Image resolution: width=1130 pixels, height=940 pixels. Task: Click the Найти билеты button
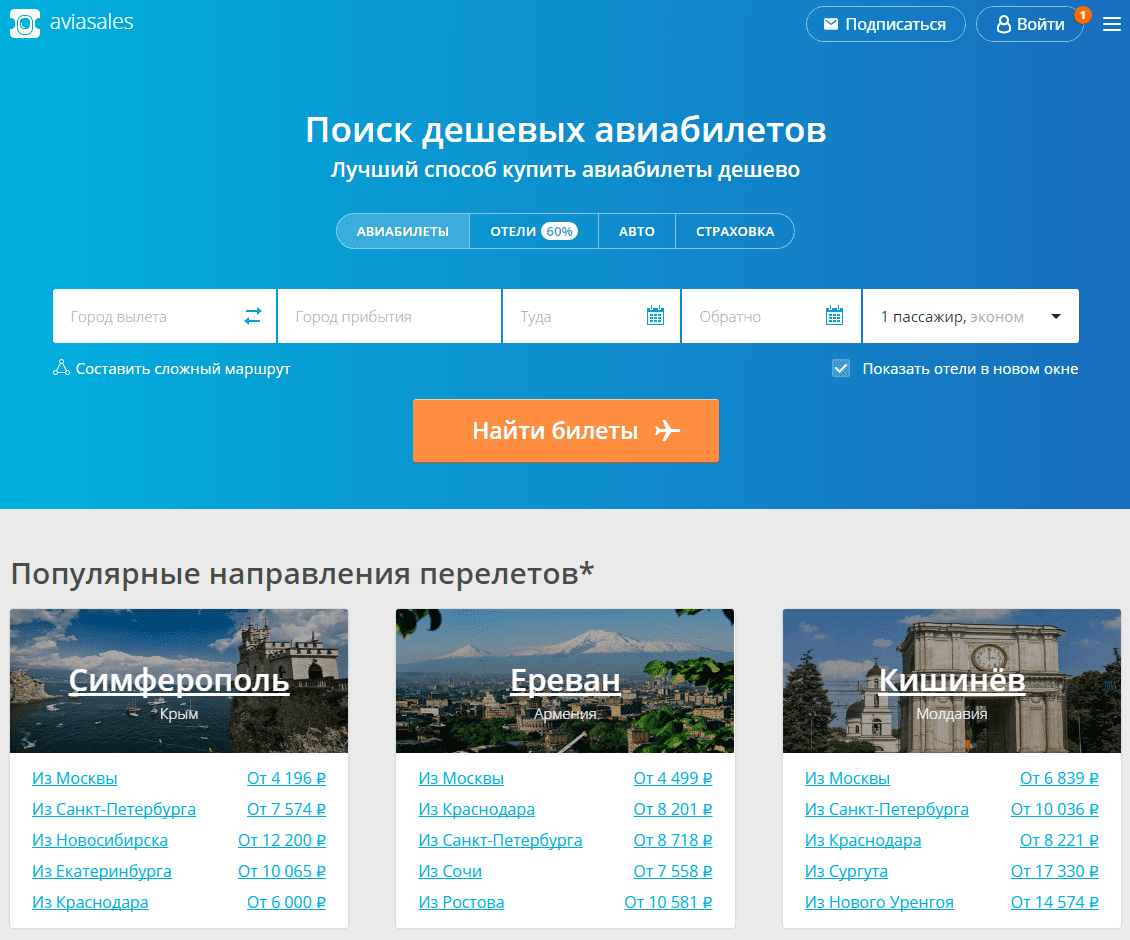[566, 430]
